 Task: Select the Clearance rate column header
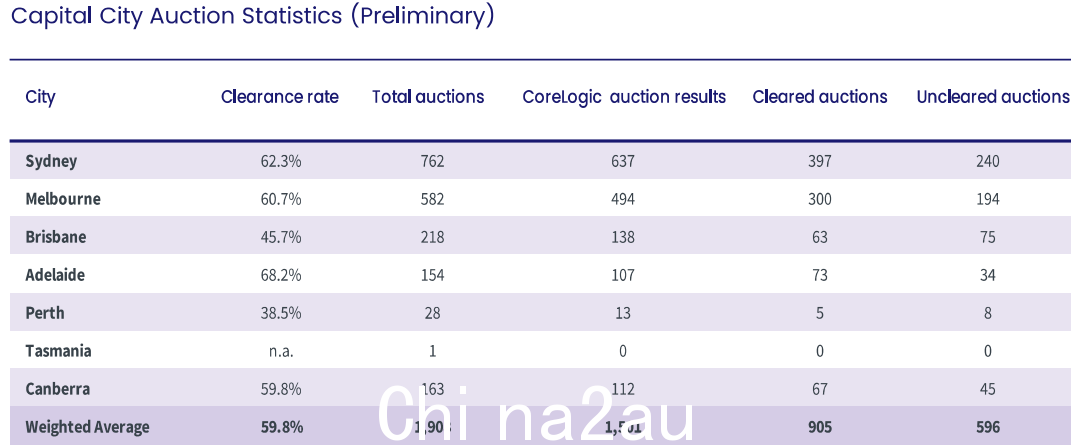(279, 97)
